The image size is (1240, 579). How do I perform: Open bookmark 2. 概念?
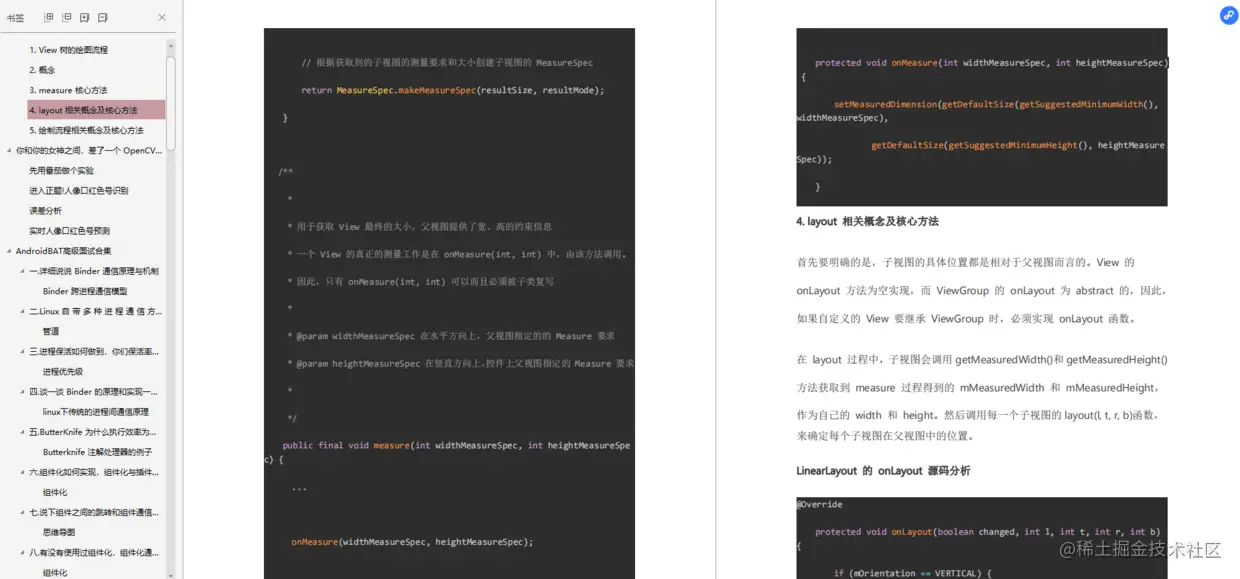(x=42, y=70)
